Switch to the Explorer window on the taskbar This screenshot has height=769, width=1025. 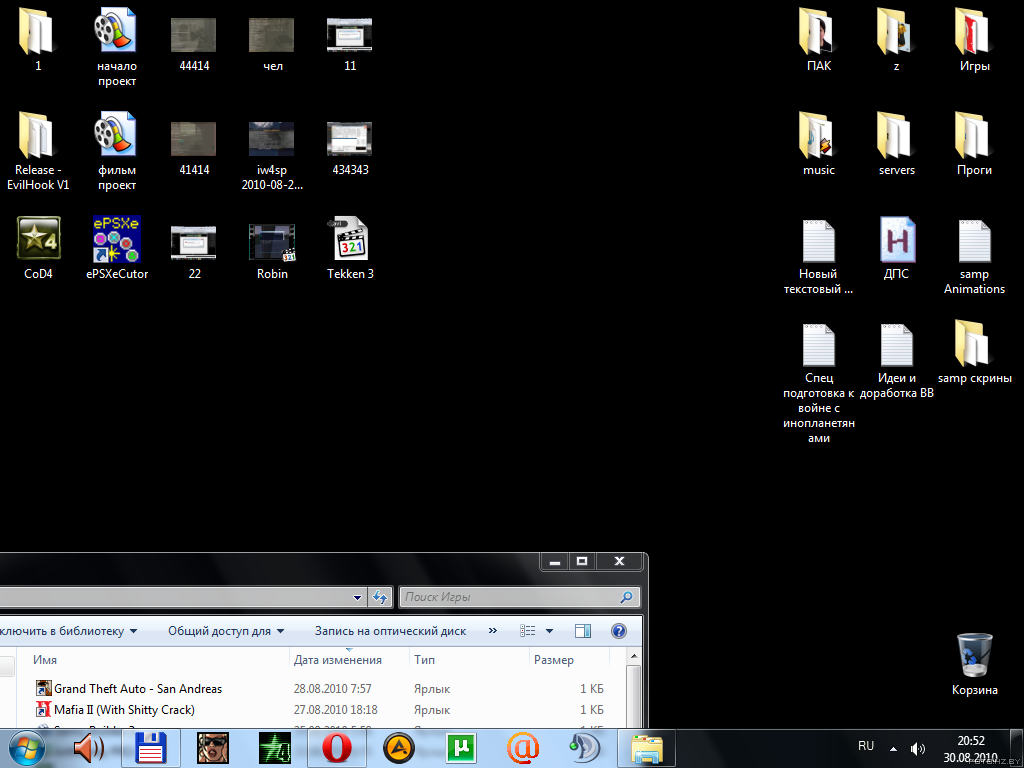coord(648,749)
